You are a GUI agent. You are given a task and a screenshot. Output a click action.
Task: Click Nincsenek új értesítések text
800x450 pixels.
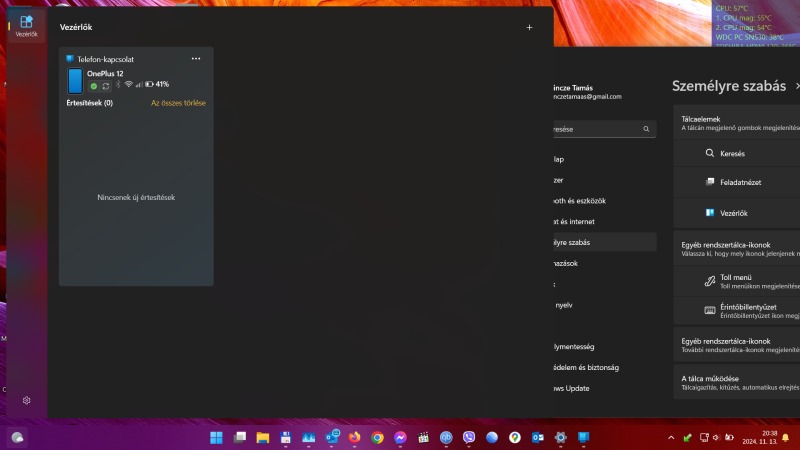[136, 197]
